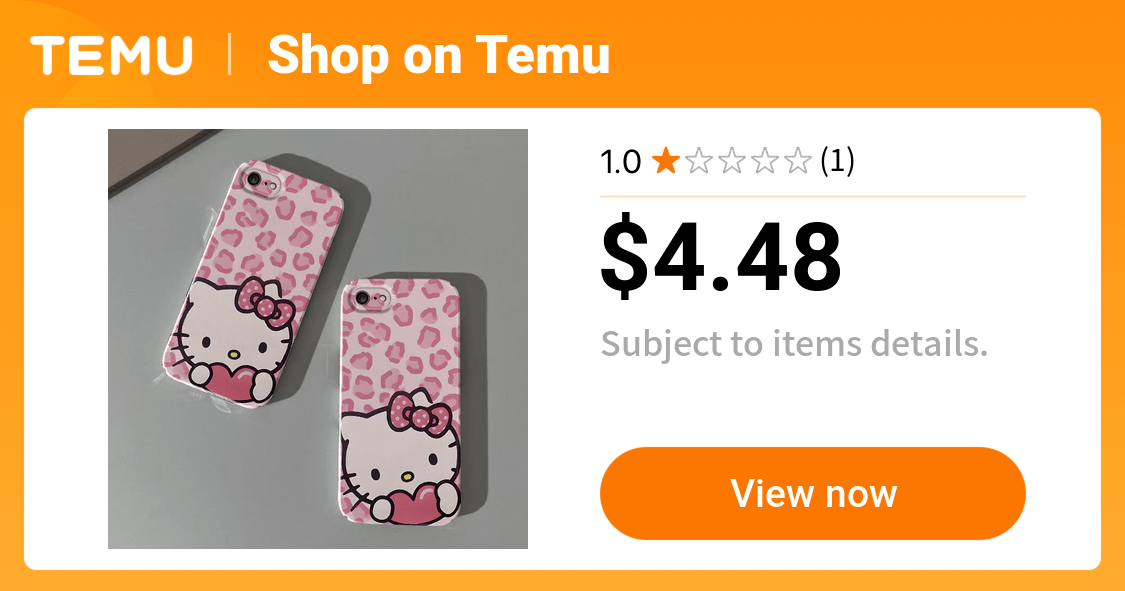The width and height of the screenshot is (1125, 591).
Task: Click the 1.0 rating score
Action: [620, 162]
